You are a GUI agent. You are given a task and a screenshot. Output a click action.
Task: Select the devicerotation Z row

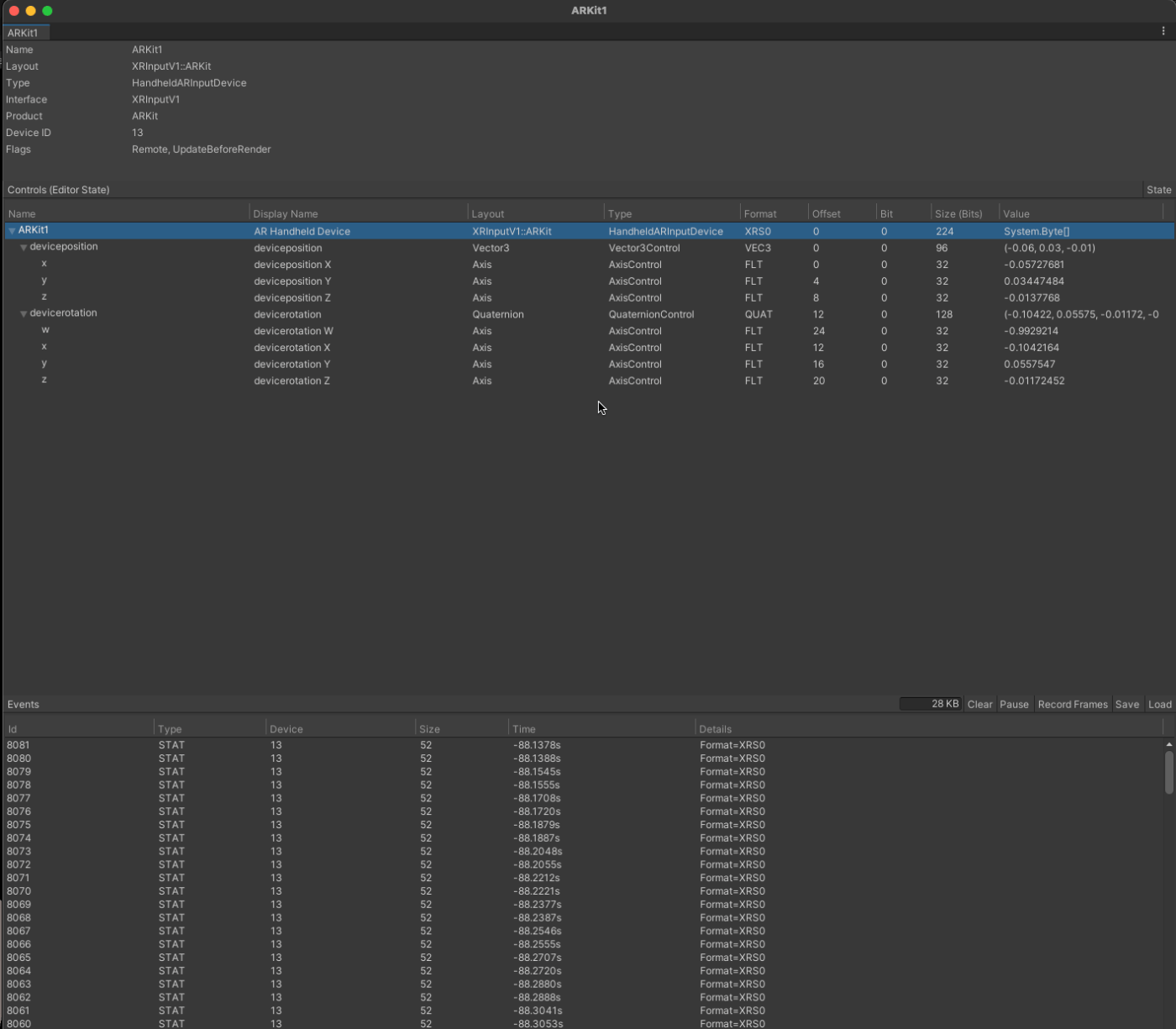(588, 381)
